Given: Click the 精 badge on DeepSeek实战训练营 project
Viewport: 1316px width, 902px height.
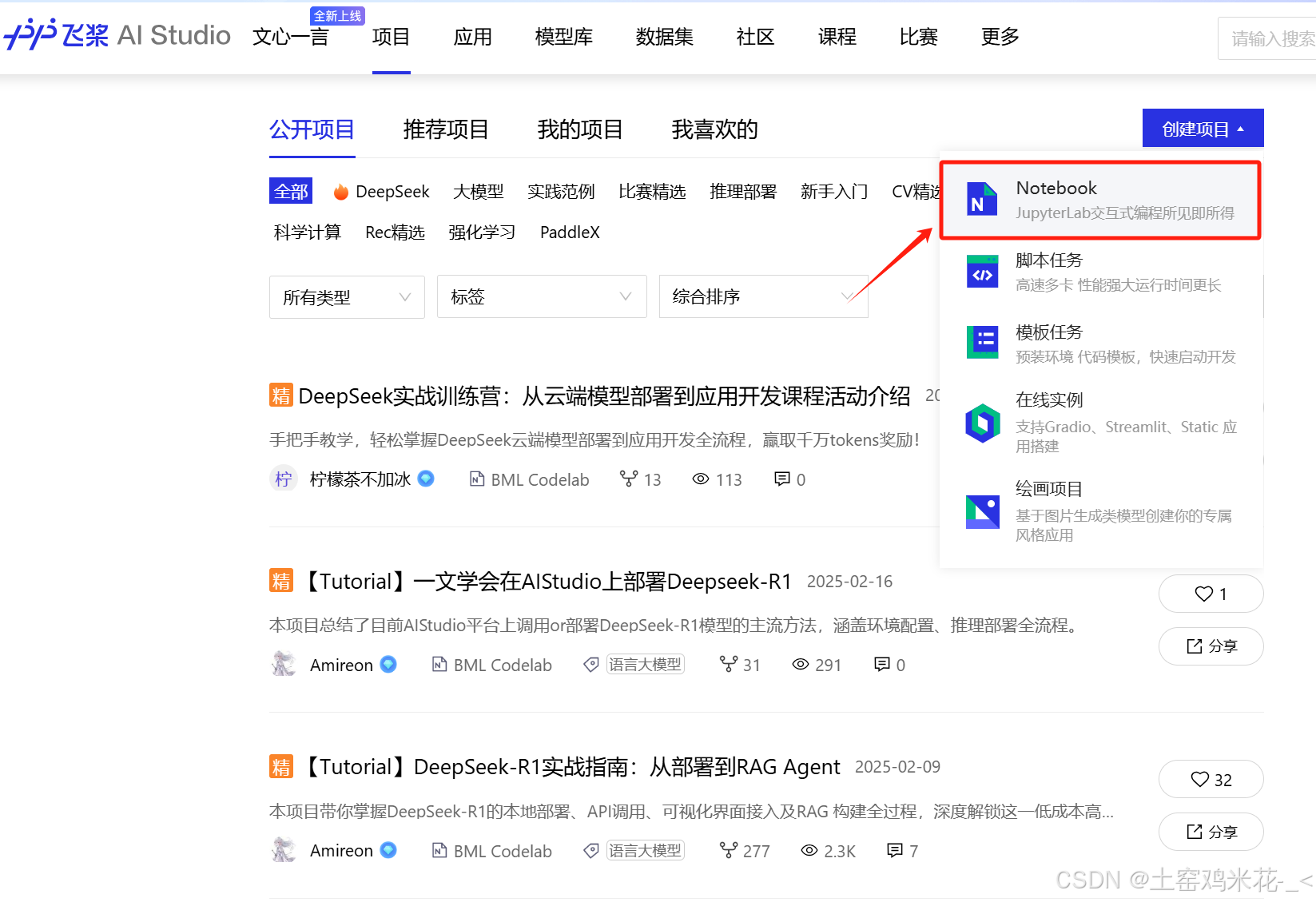Looking at the screenshot, I should 281,395.
